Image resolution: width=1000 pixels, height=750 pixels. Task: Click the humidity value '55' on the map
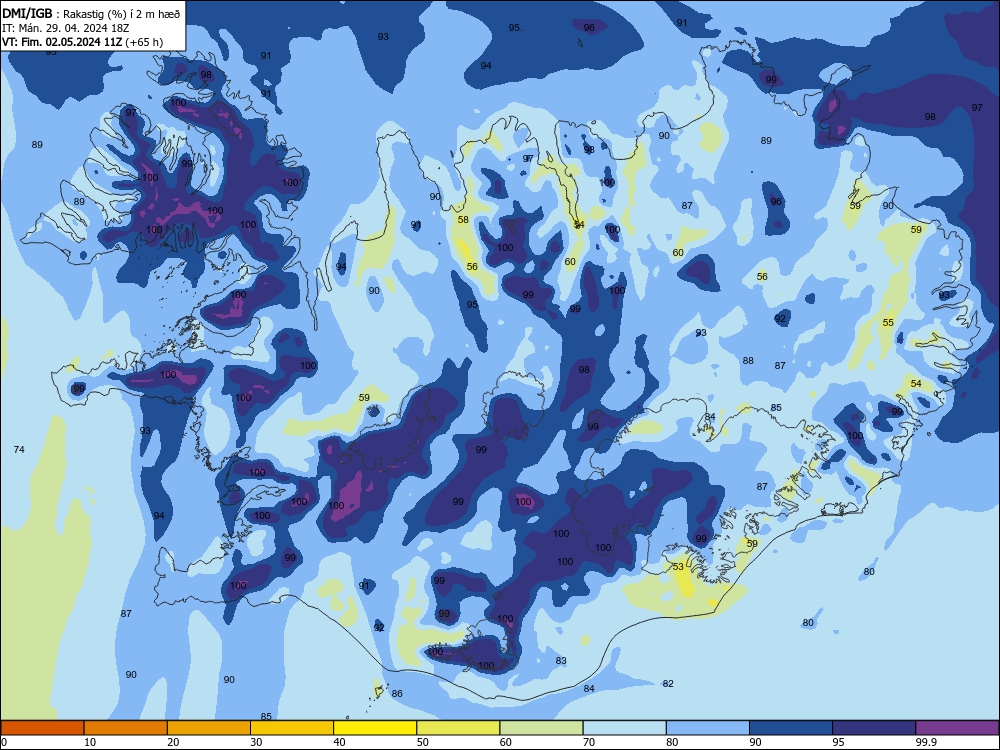click(888, 323)
